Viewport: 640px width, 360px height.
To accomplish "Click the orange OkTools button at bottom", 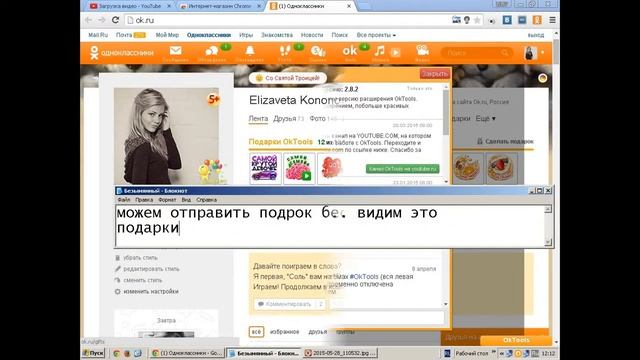I will coord(516,340).
